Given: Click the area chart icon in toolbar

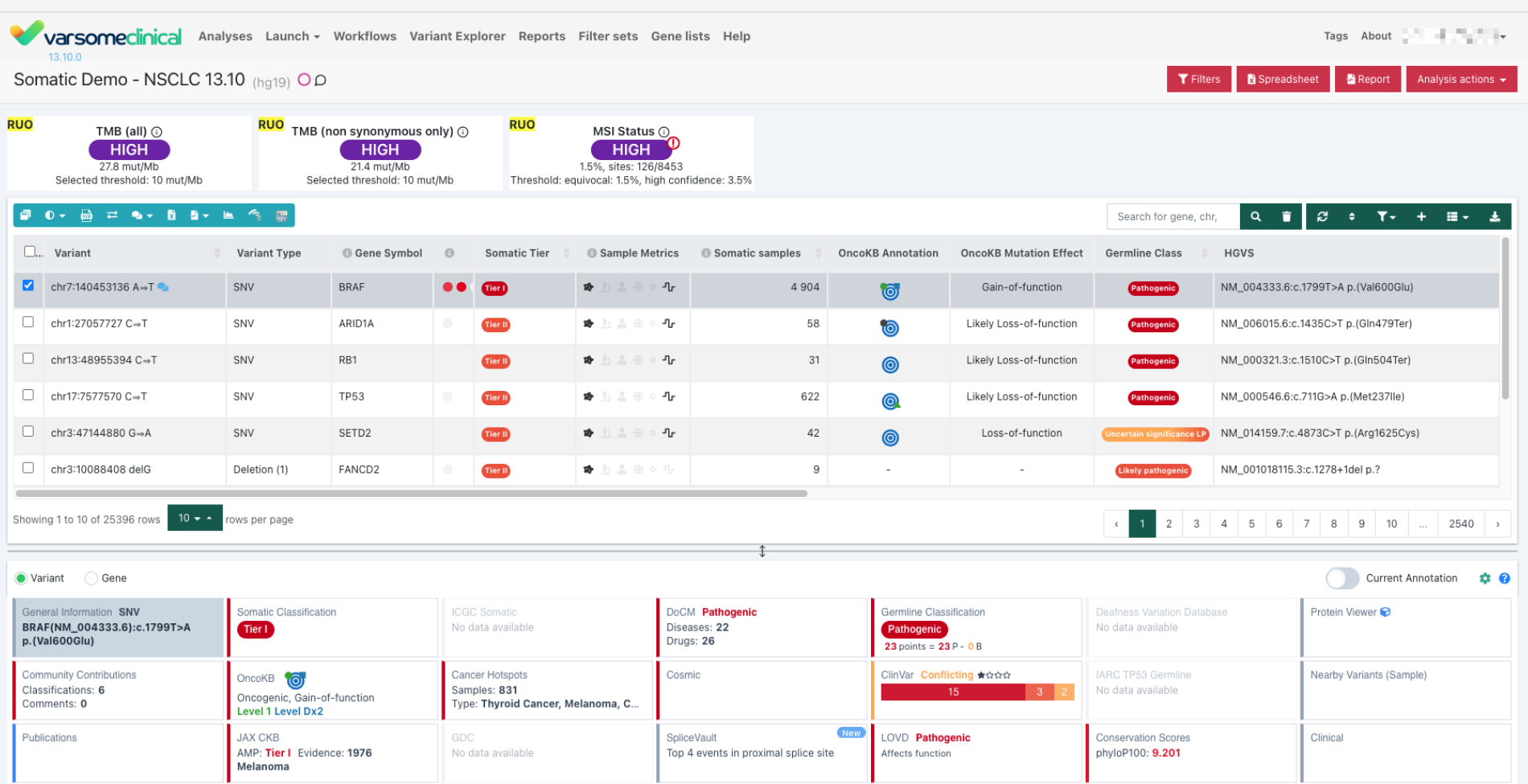Looking at the screenshot, I should [x=228, y=215].
